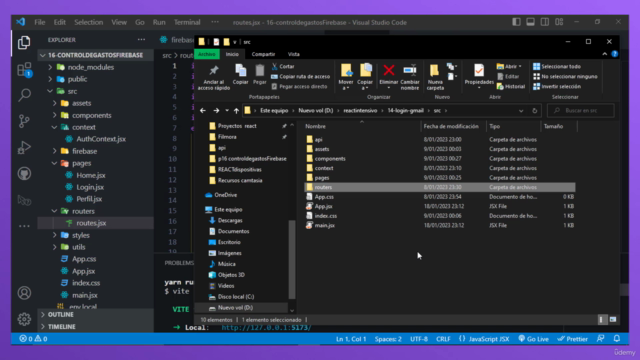The image size is (640, 360).
Task: Click Prettier in VS Code status bar
Action: [572, 339]
